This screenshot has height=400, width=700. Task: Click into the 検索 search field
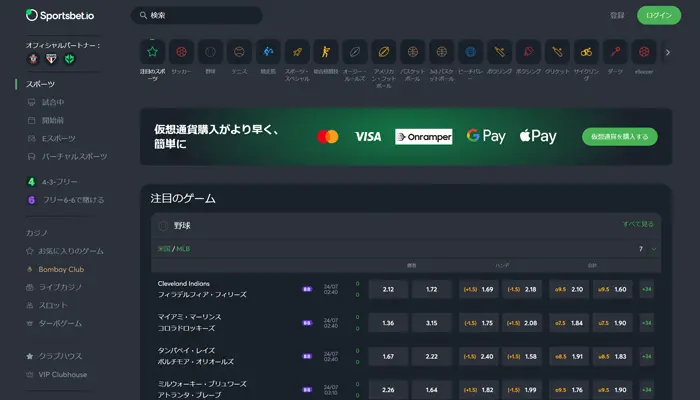pos(196,15)
